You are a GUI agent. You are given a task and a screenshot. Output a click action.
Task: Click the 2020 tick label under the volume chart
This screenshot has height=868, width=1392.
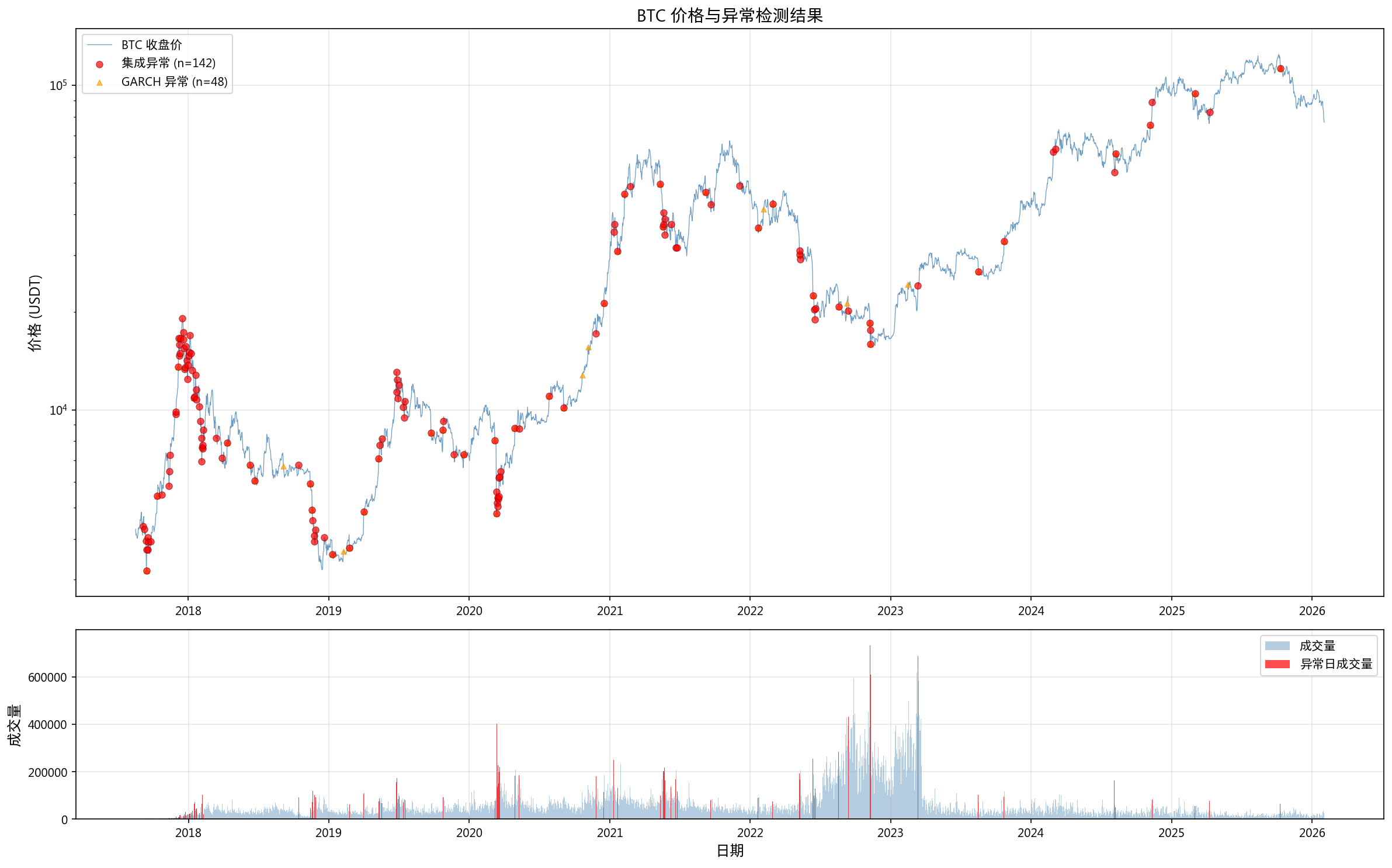[469, 833]
